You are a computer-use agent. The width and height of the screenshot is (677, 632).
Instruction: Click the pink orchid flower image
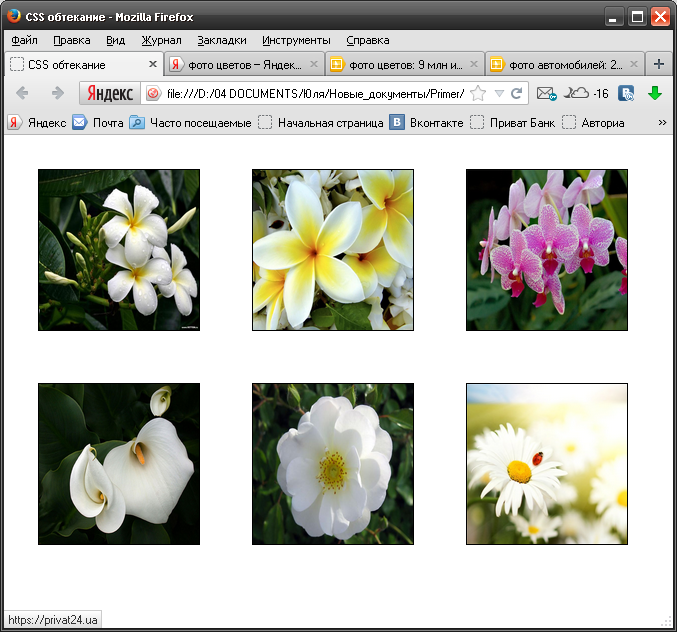coord(547,249)
